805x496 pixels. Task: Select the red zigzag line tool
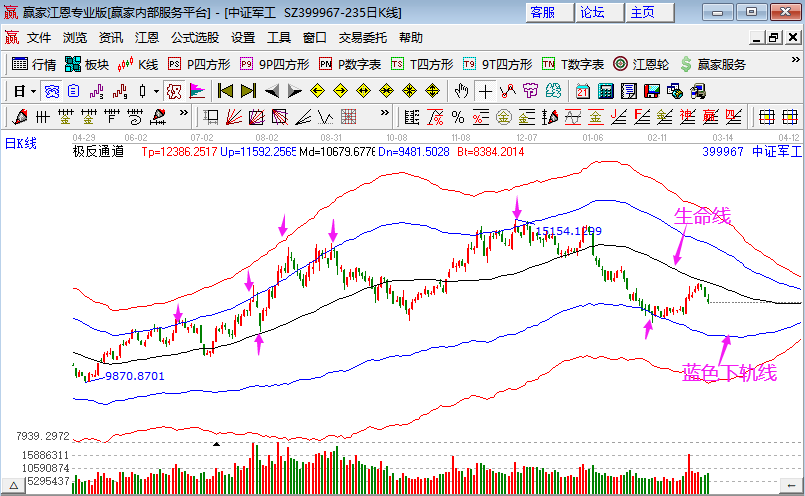coord(508,91)
